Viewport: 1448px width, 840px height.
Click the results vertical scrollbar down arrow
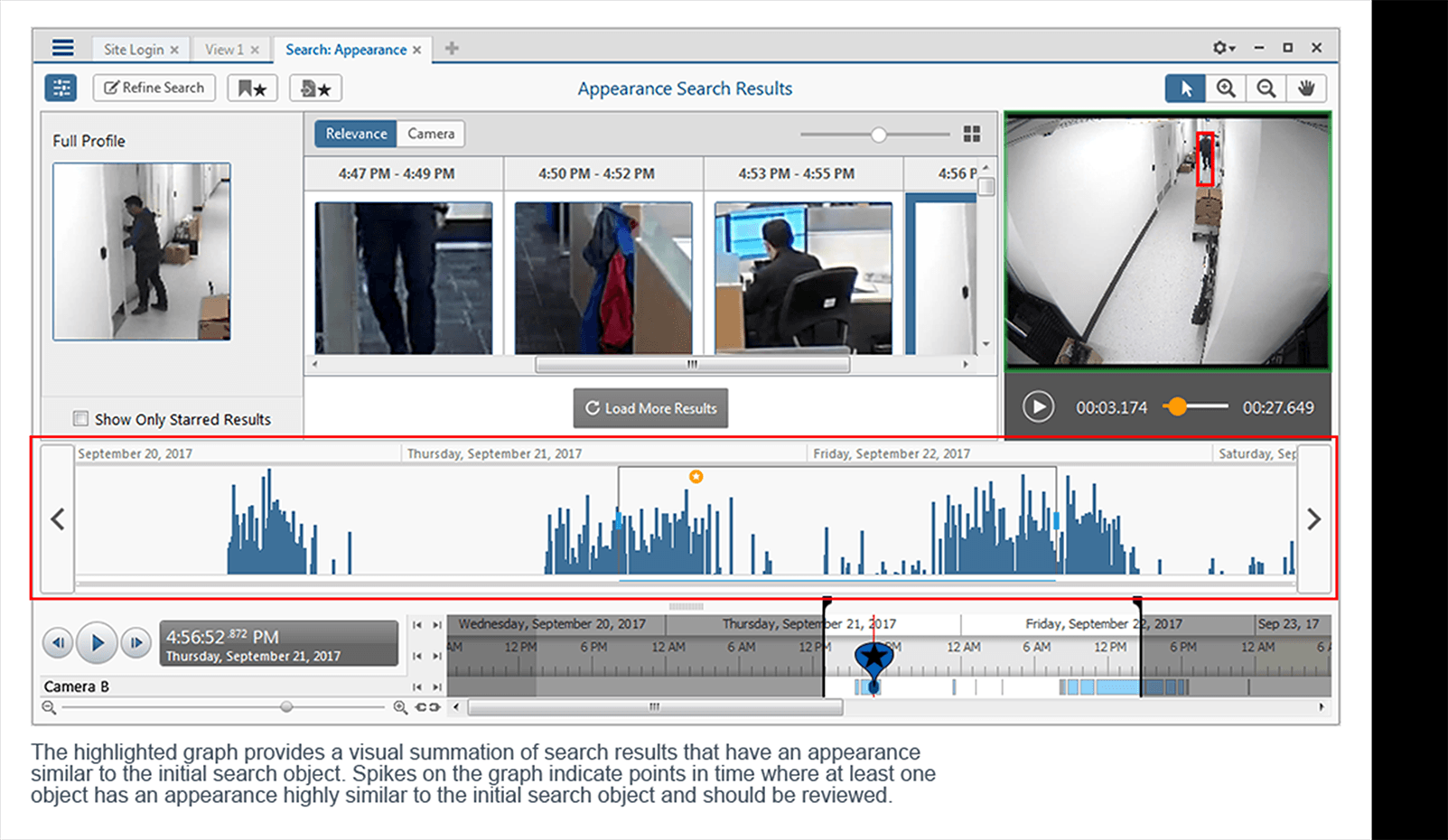986,344
